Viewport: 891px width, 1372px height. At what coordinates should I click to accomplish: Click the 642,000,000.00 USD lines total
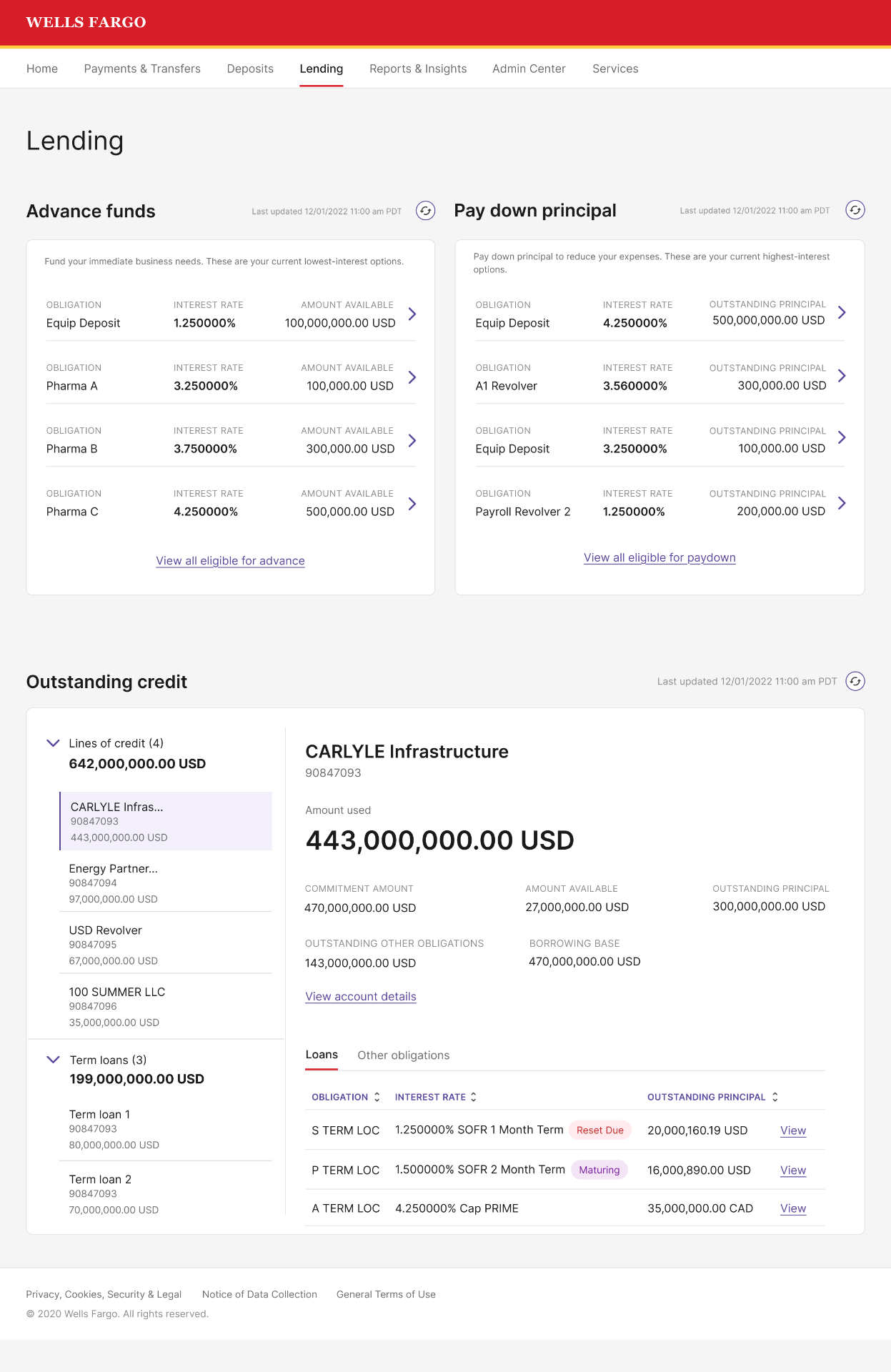(137, 764)
